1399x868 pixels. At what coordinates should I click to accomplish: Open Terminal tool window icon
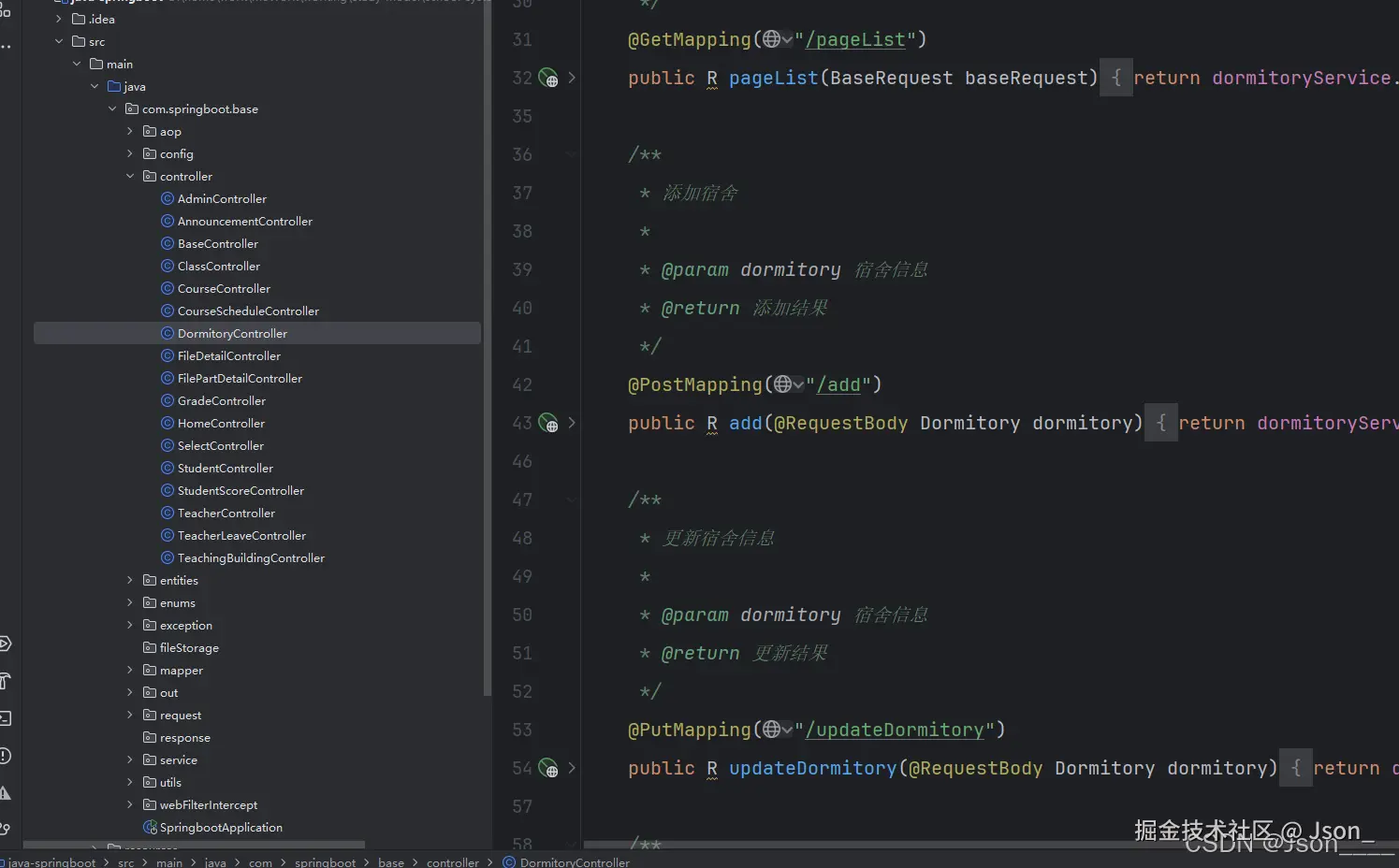pos(5,718)
